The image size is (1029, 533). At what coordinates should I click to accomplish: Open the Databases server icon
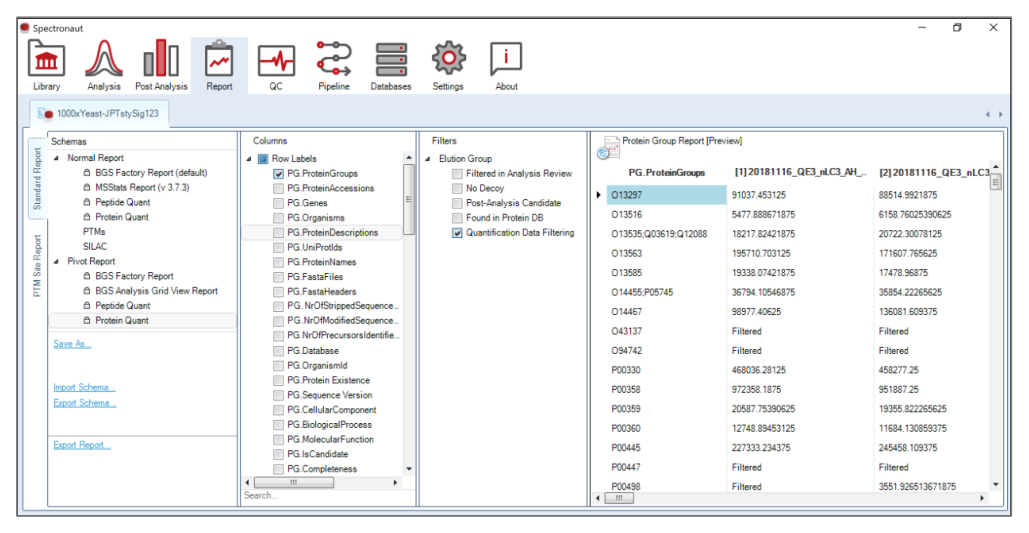(391, 60)
